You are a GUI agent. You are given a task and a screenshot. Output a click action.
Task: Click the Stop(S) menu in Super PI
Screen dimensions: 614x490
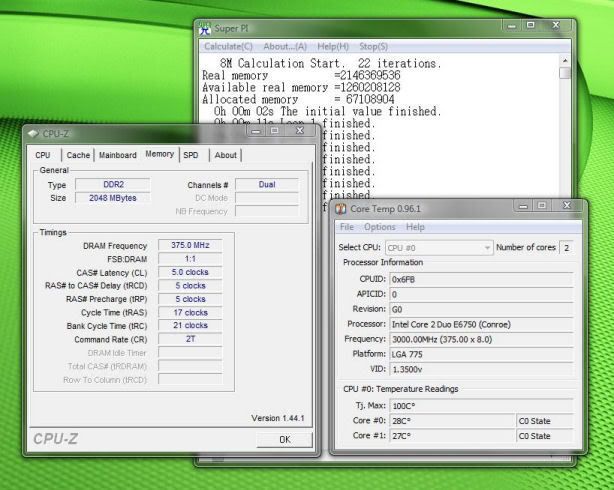374,47
